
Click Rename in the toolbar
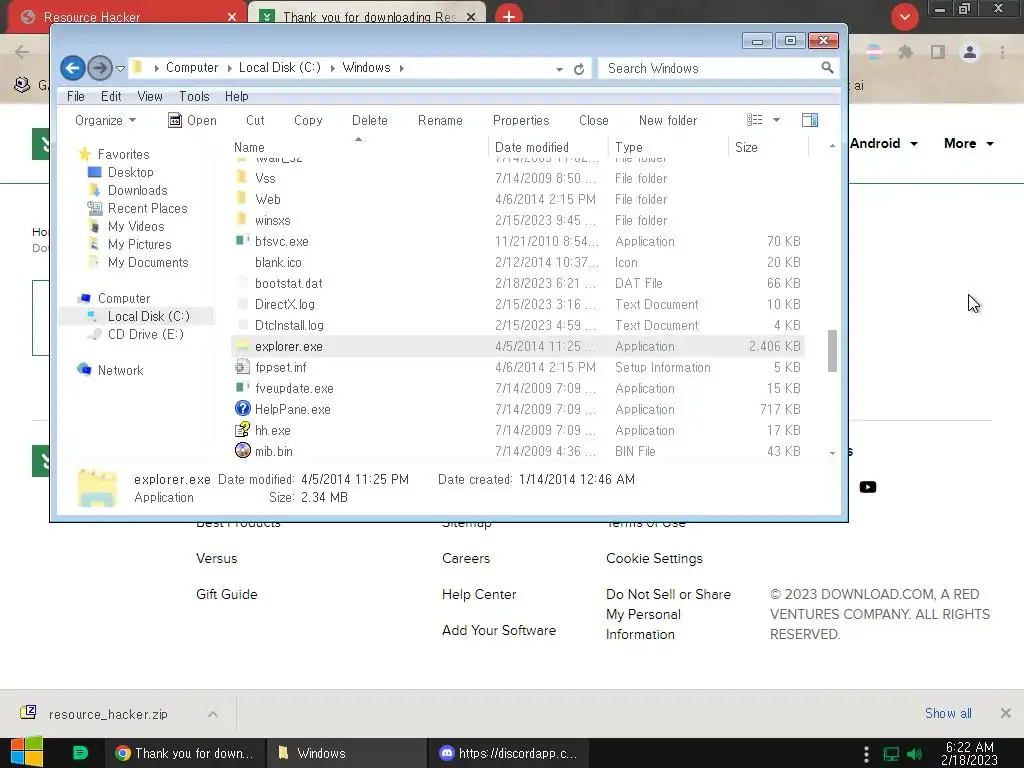click(440, 120)
